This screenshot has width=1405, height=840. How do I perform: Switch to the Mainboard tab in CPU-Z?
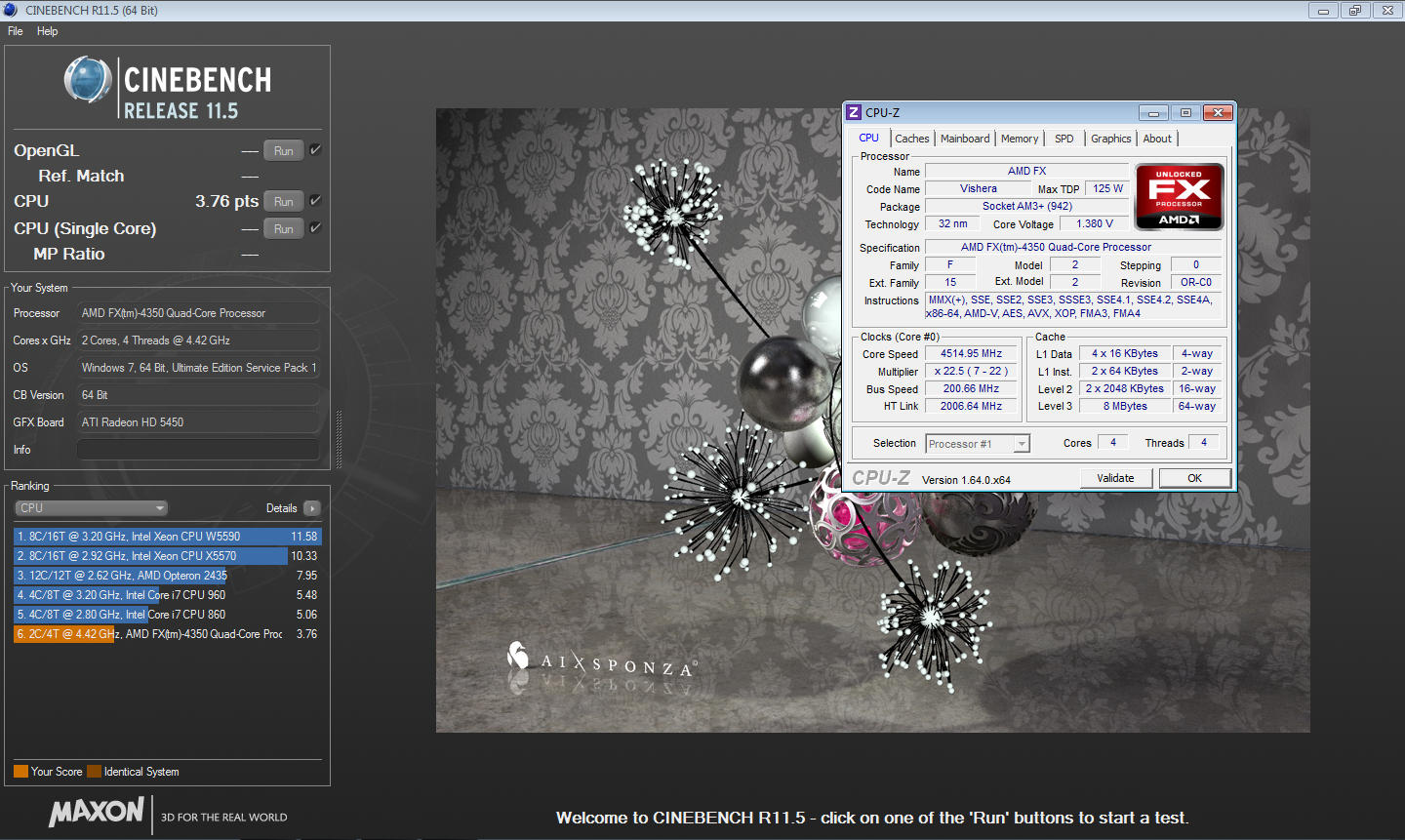click(964, 139)
